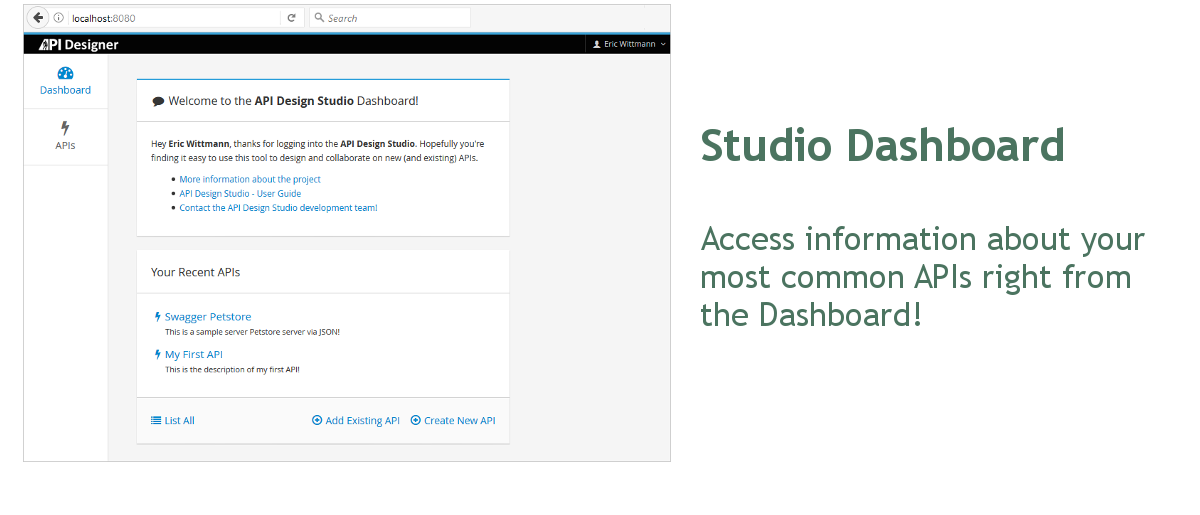Select the APIs label in the sidebar
Screen dimensions: 1200x515
(65, 146)
